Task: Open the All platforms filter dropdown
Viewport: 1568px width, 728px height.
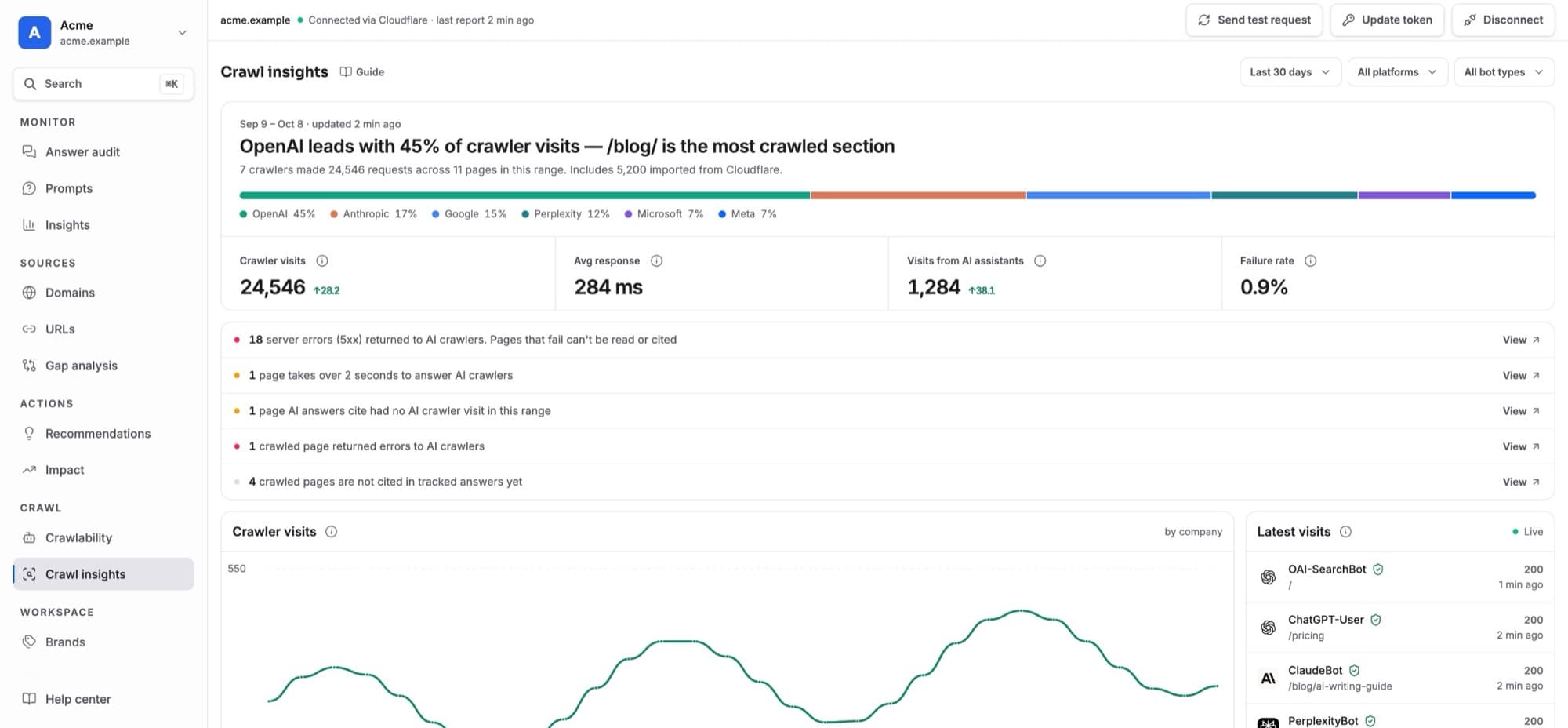Action: point(1397,72)
